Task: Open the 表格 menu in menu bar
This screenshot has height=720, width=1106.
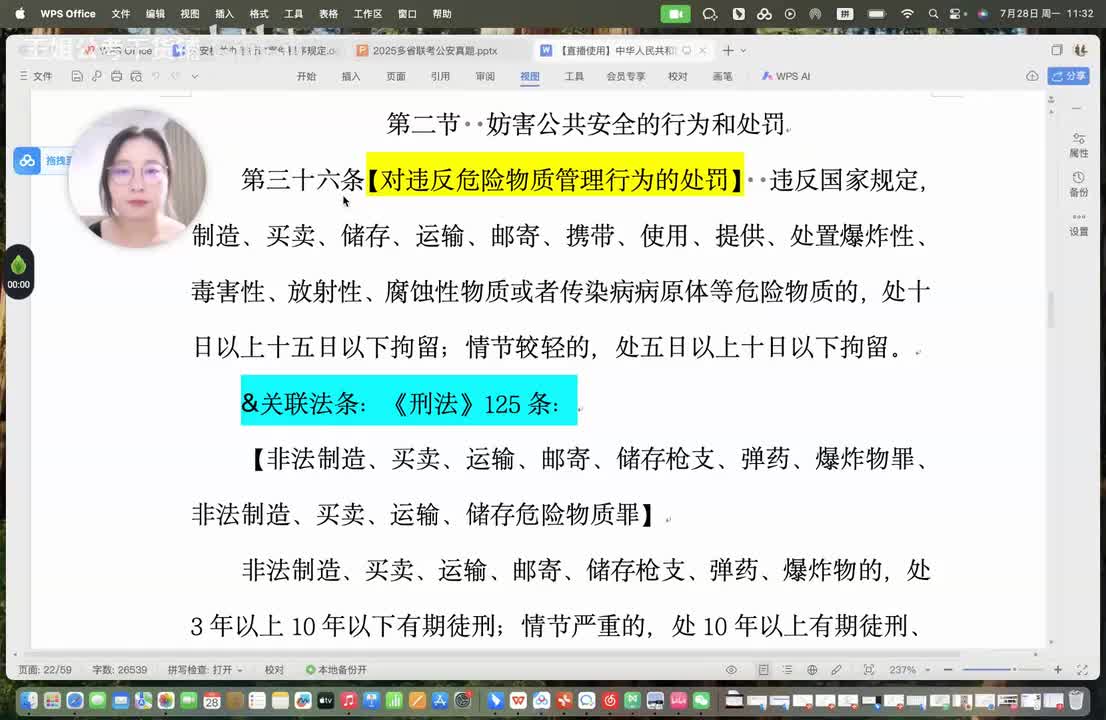Action: 328,13
